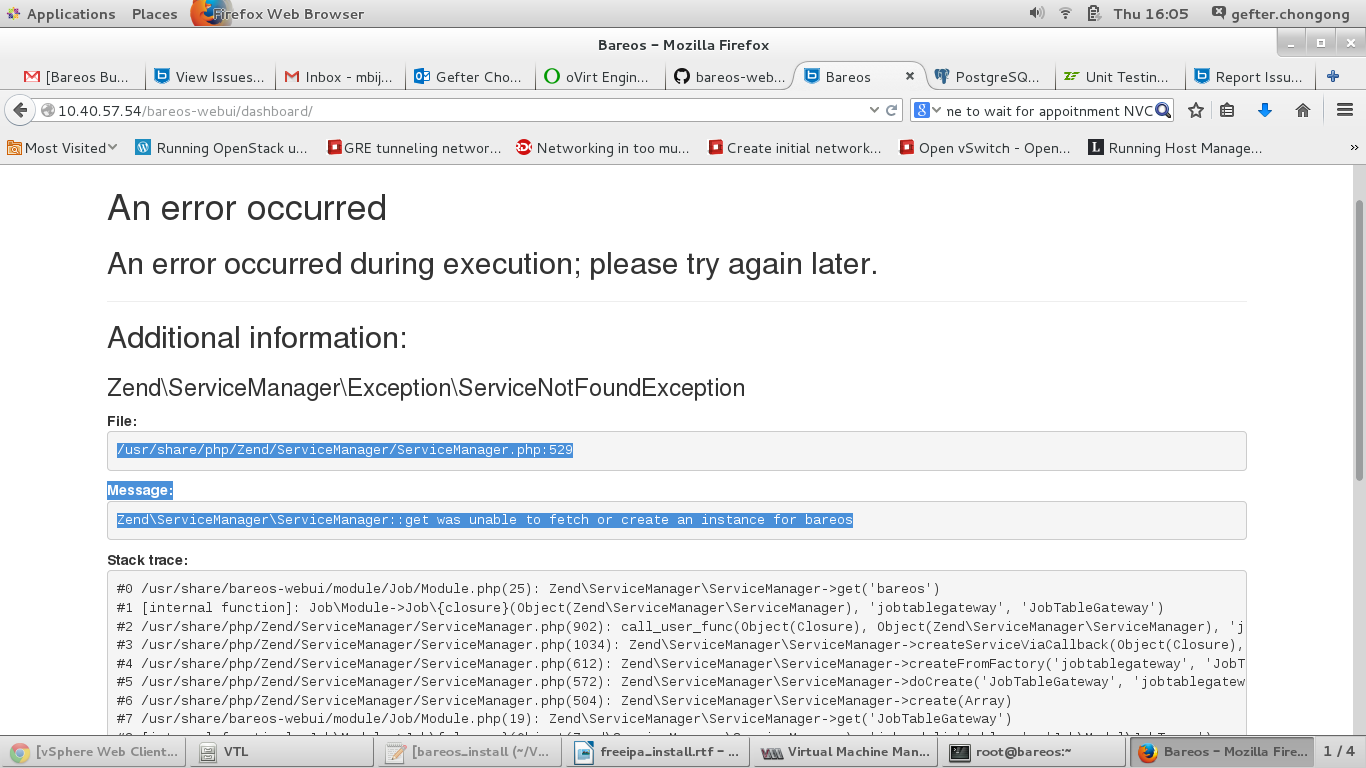Open URL history dropdown arrow
The width and height of the screenshot is (1366, 768).
point(874,111)
